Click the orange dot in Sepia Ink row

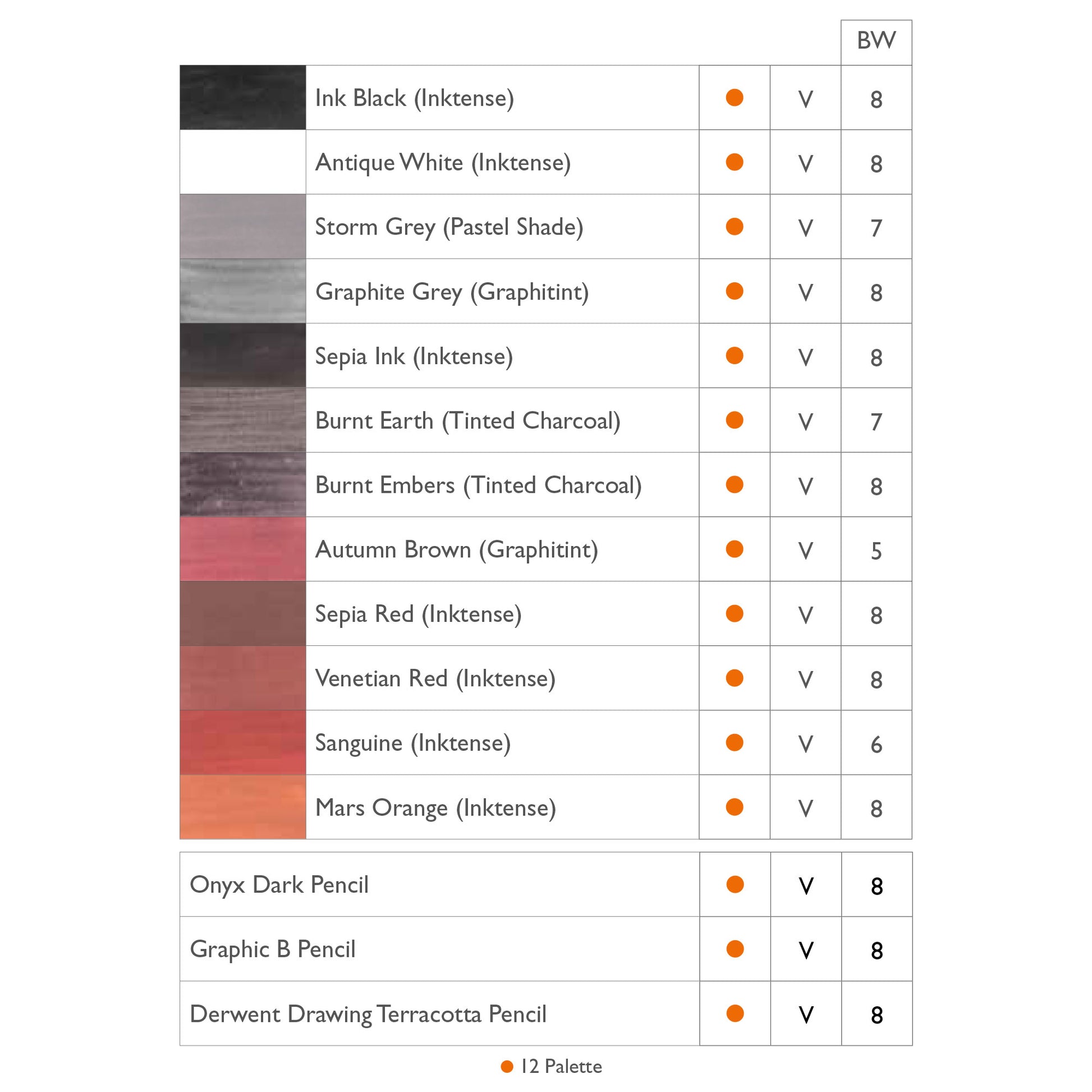[x=734, y=356]
